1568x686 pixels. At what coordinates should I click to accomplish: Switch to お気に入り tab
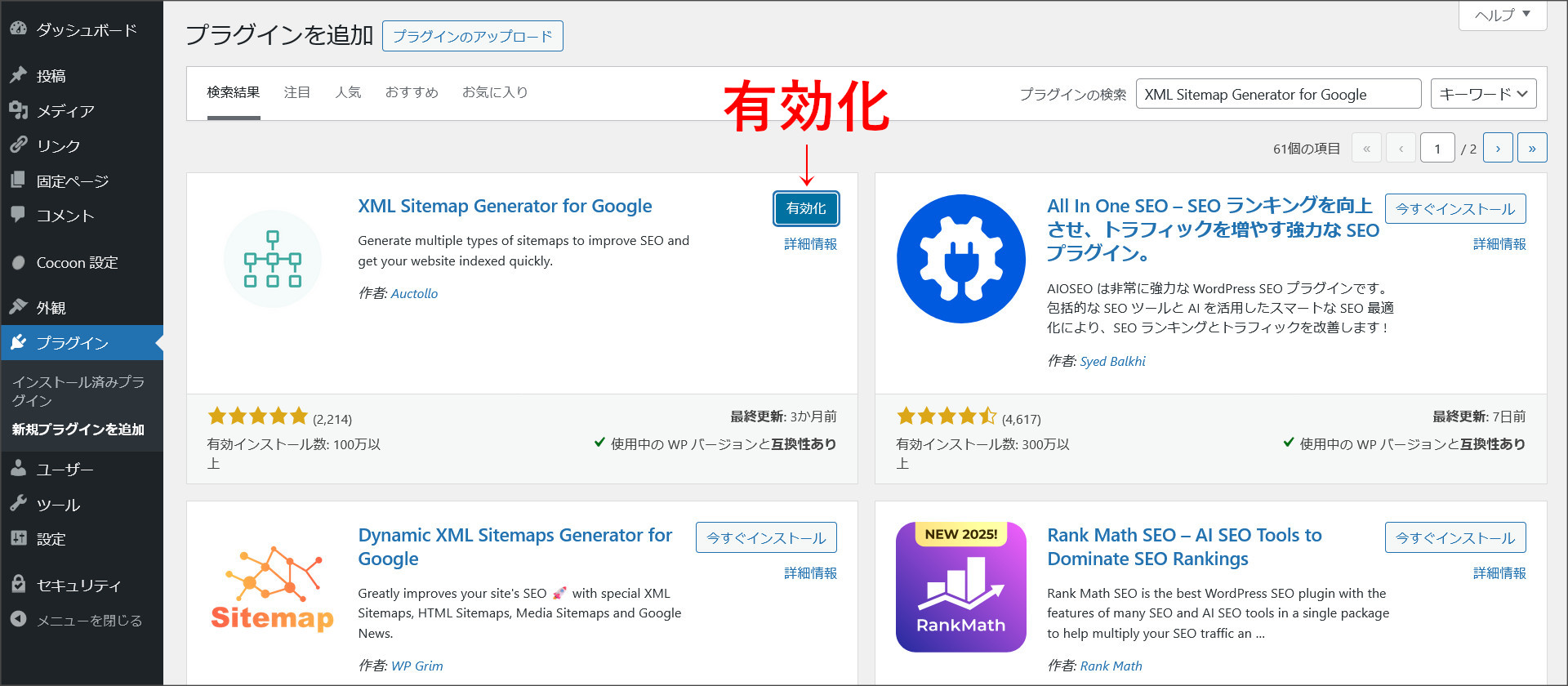(x=495, y=92)
